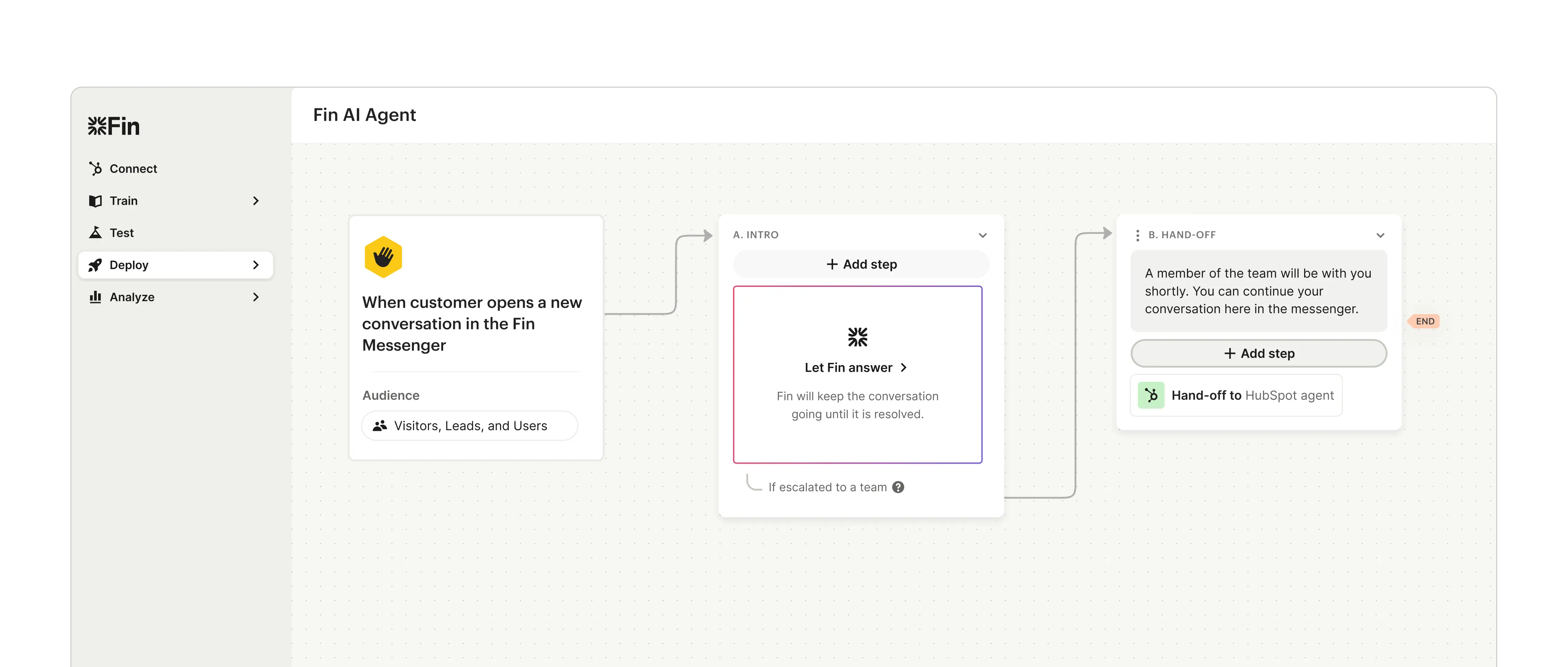Expand the Train sidebar section
The width and height of the screenshot is (1568, 667).
(x=256, y=201)
